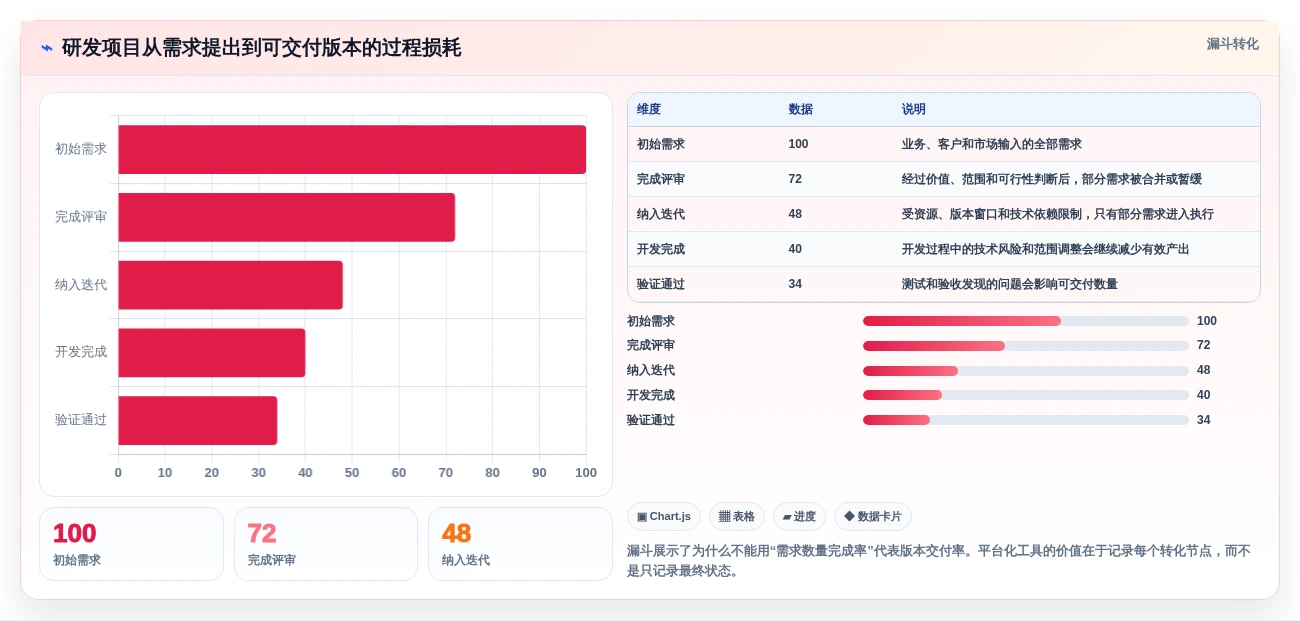Click description starting with 经过价值、范围和可行性判断后

1051,179
